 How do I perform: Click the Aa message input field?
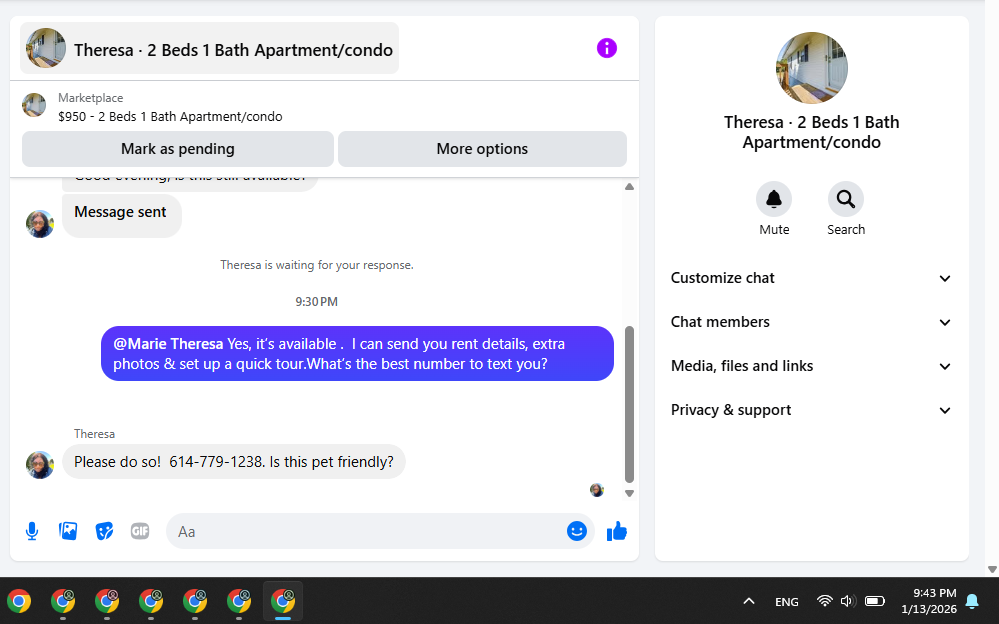click(x=366, y=531)
